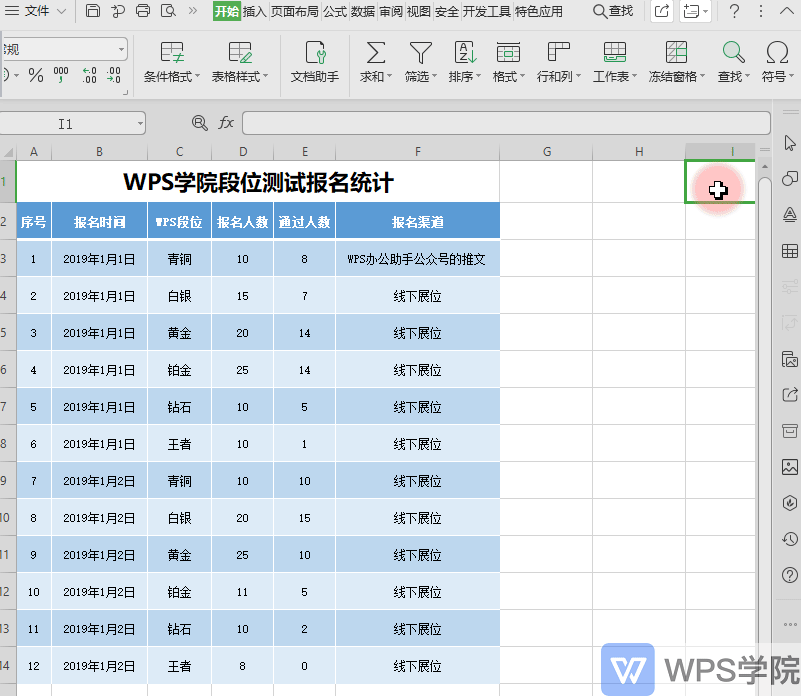Click the help question mark icon
This screenshot has height=696, width=801.
pyautogui.click(x=734, y=11)
